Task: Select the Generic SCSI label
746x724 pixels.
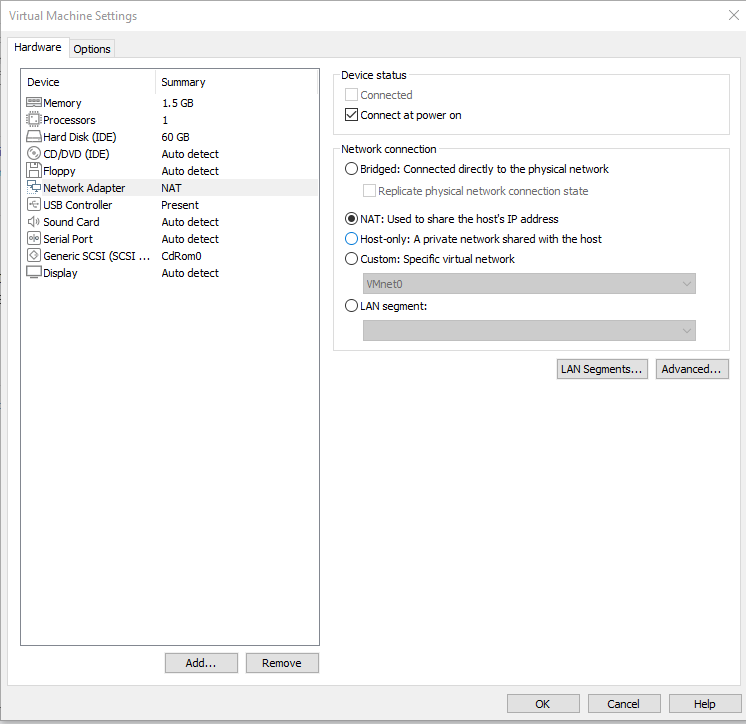Action: [97, 256]
